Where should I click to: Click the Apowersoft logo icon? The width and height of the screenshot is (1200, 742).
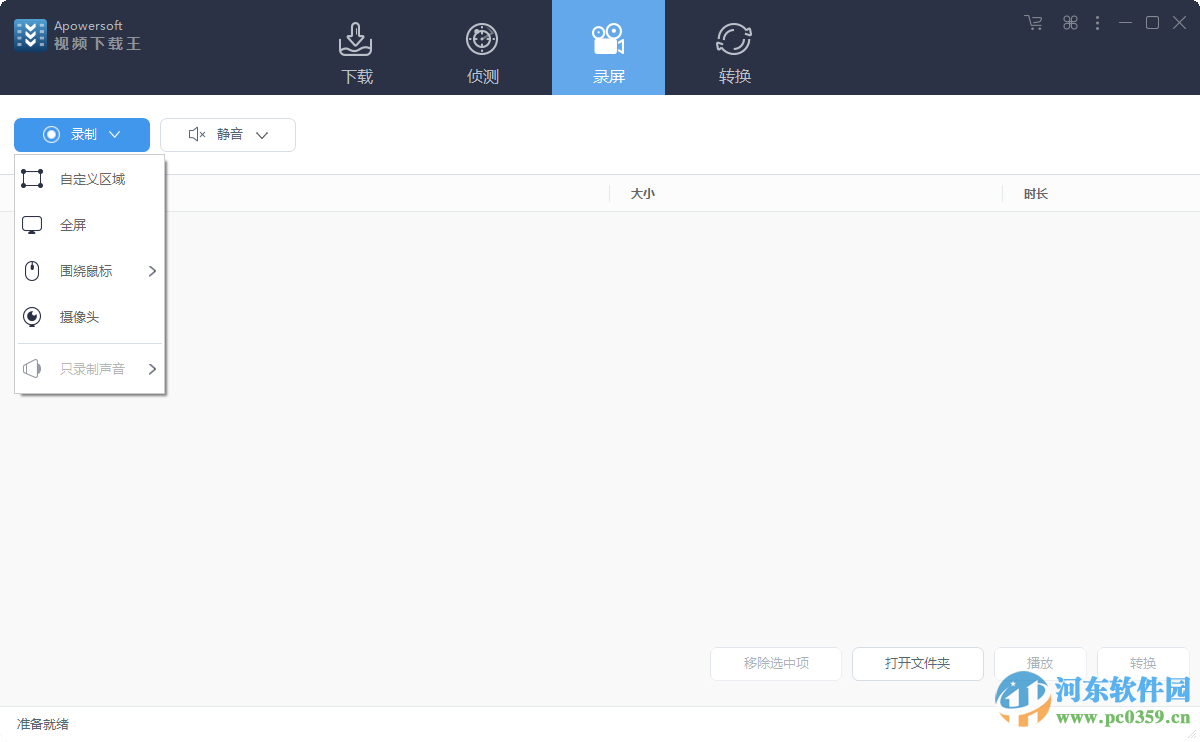(30, 33)
